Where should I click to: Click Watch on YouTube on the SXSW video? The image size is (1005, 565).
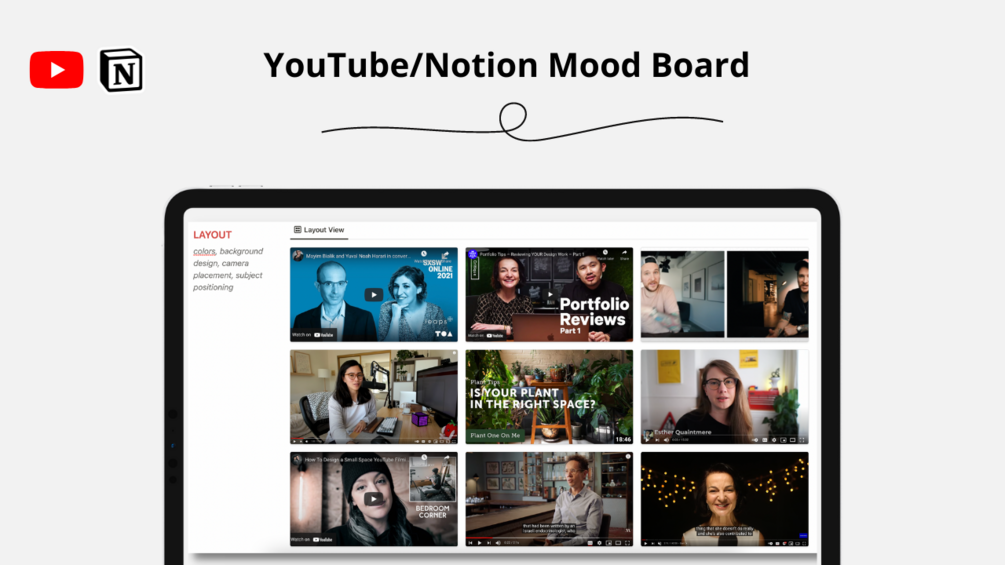[x=313, y=334]
